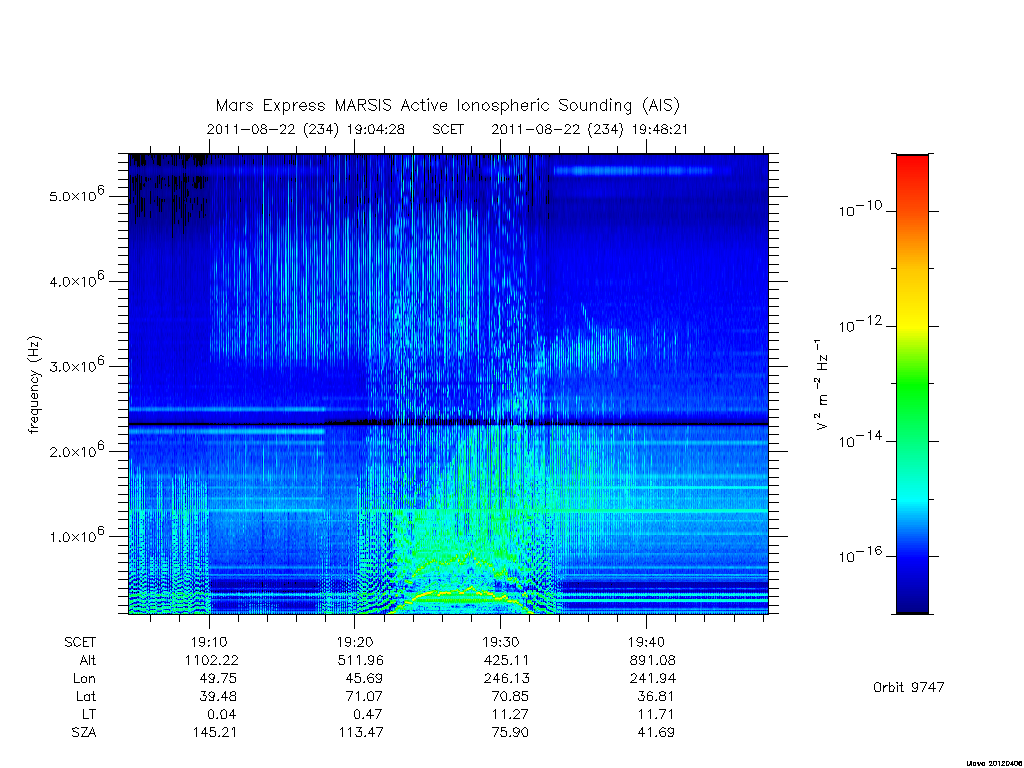The height and width of the screenshot is (768, 1024).
Task: Click the 19:30 time axis label
Action: click(500, 642)
